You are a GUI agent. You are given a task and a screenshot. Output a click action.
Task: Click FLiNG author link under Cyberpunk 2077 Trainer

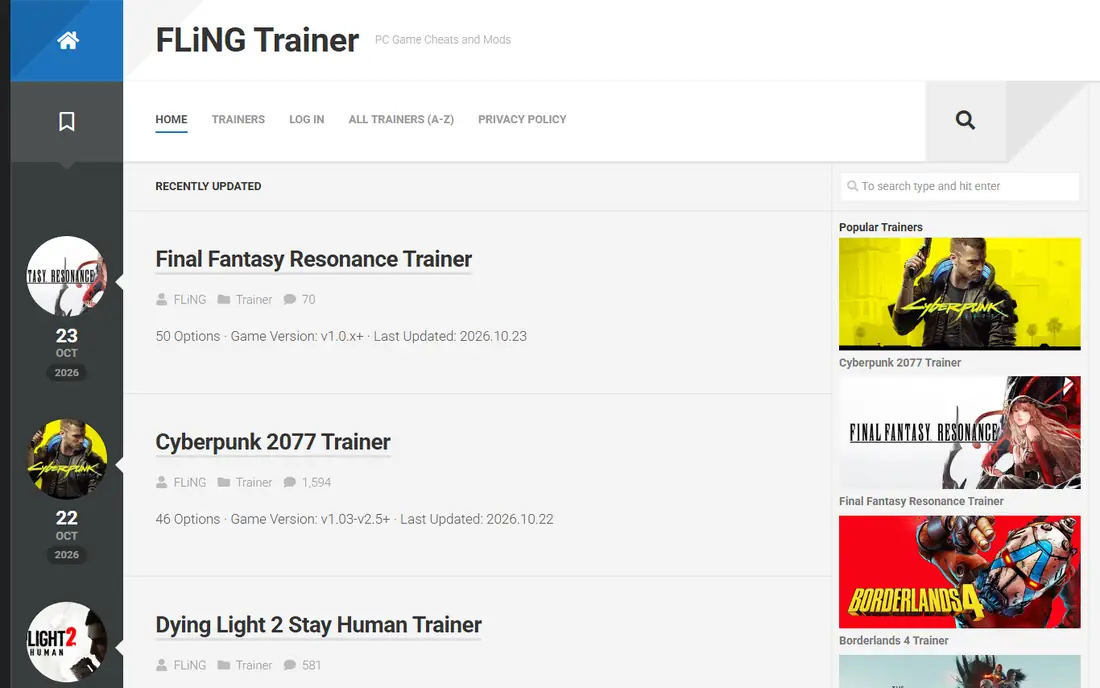[190, 483]
